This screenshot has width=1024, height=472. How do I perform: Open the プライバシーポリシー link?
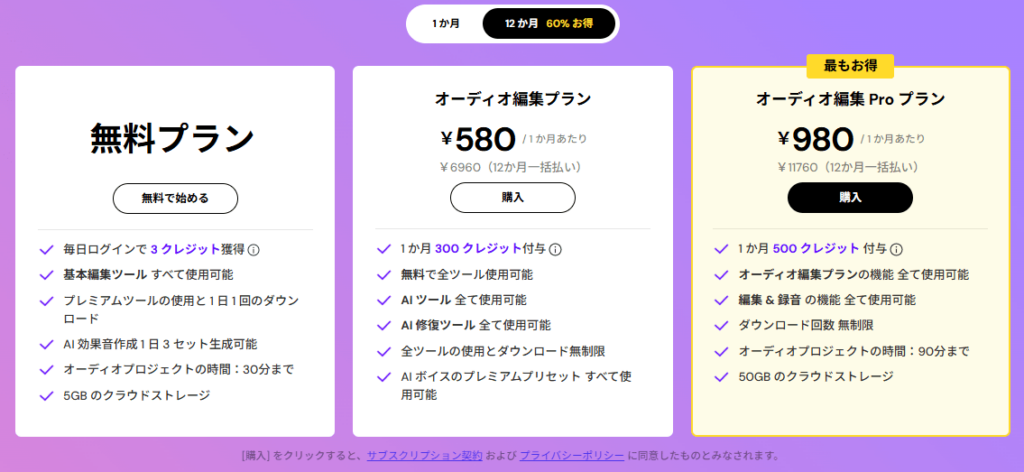coord(572,456)
